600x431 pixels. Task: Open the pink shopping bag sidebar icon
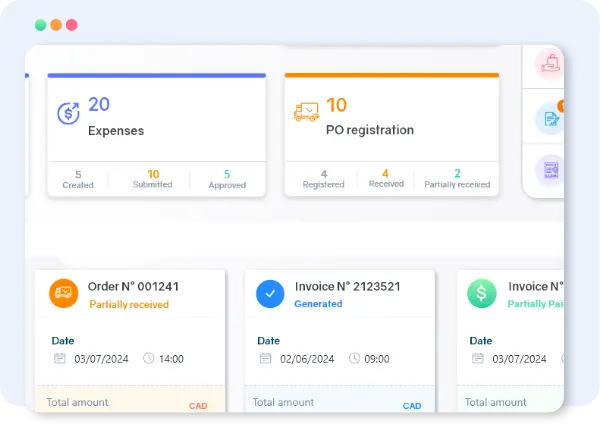[549, 65]
